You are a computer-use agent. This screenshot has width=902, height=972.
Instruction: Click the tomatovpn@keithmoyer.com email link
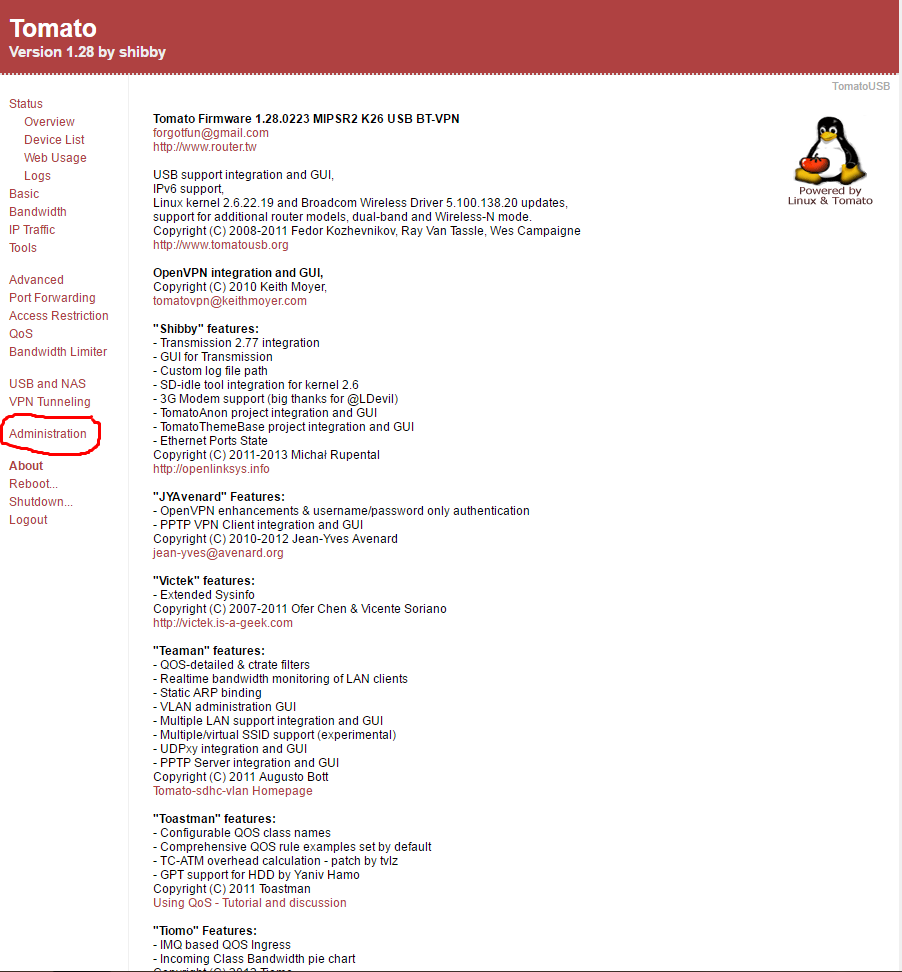[230, 301]
